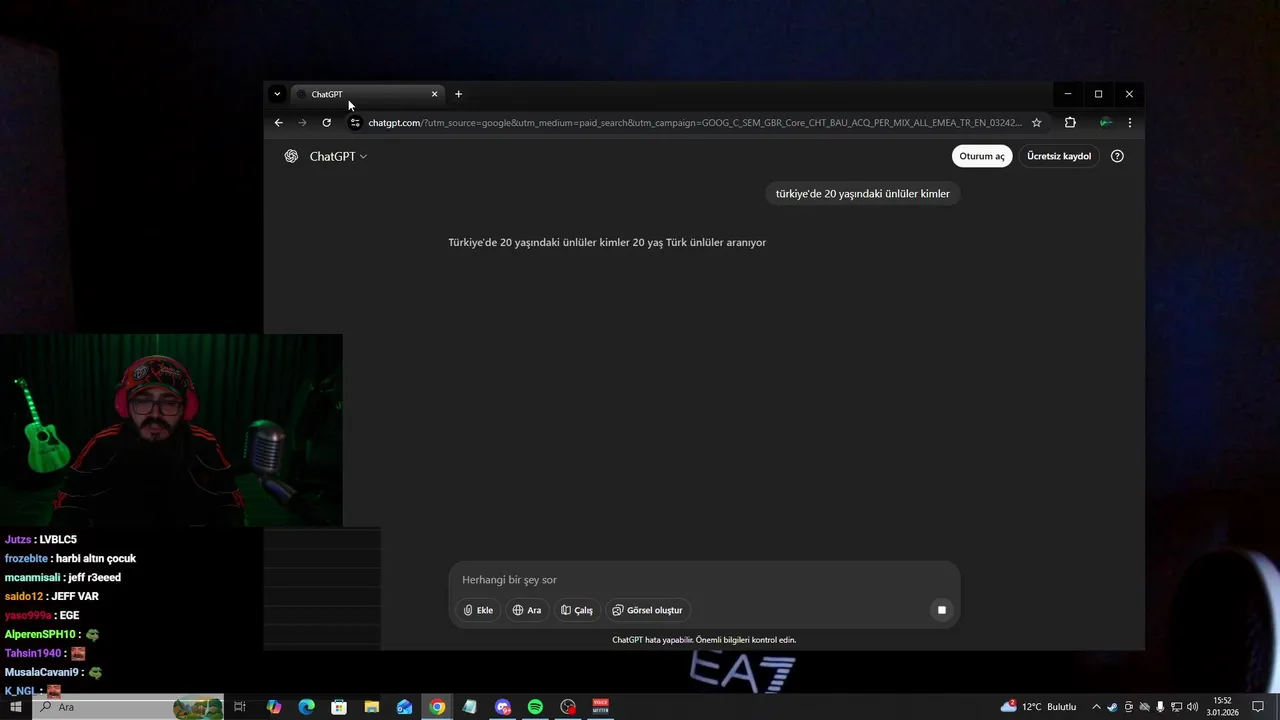Image resolution: width=1280 pixels, height=720 pixels.
Task: Click the Görsel oluştur button
Action: (648, 610)
